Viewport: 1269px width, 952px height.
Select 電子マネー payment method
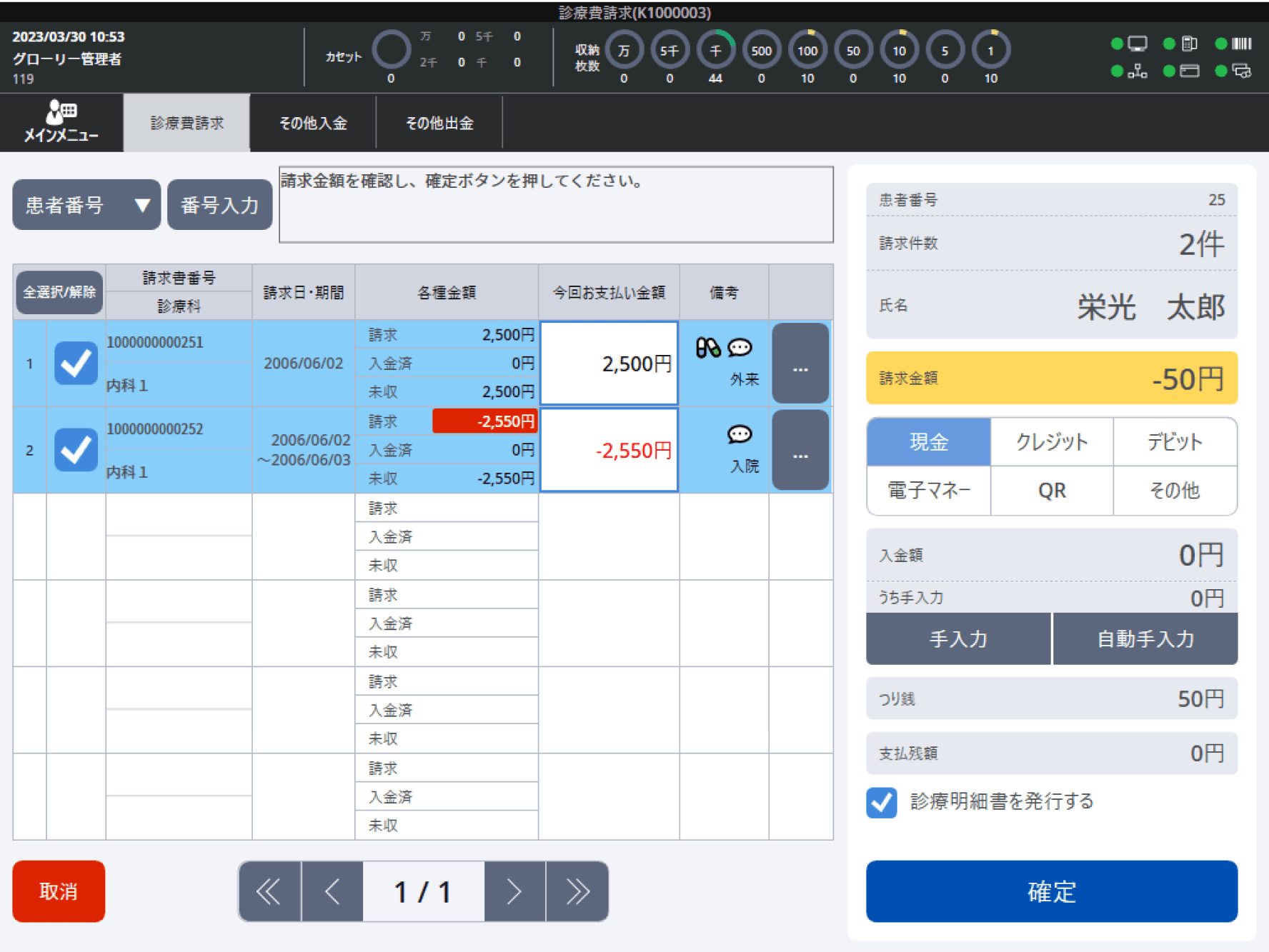tap(928, 491)
